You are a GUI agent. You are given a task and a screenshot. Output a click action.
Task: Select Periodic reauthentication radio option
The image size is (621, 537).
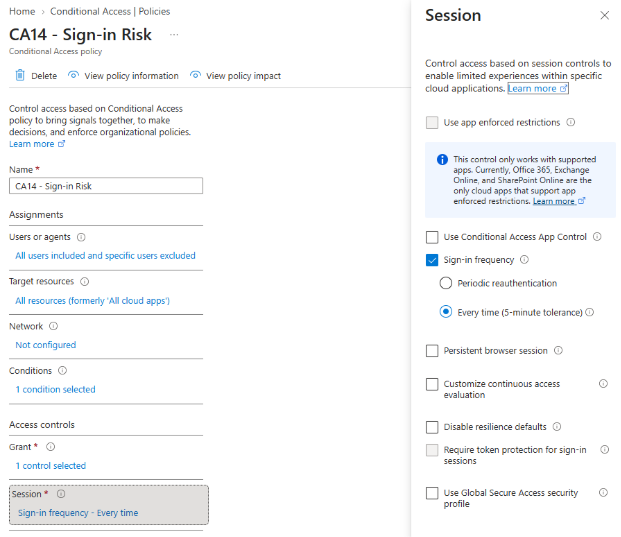coord(446,283)
